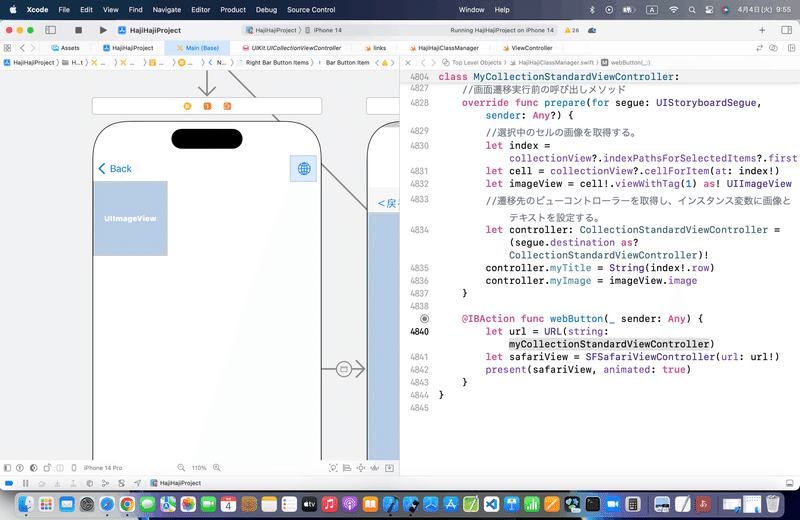The image size is (800, 520).
Task: Expand the HajiHajiProject breadcrumb in storyboard jump bar
Action: (29, 63)
